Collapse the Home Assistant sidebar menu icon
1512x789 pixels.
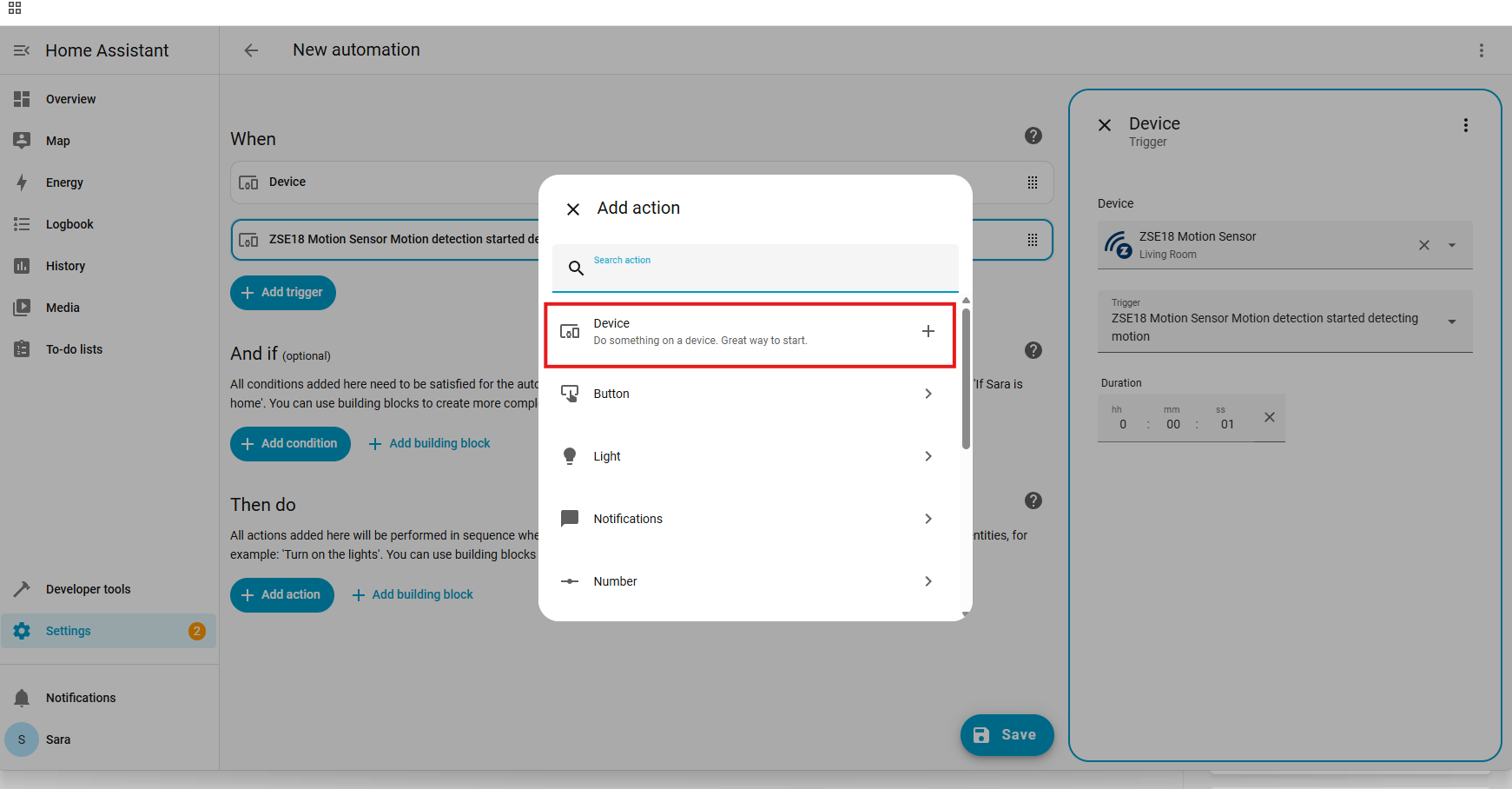[22, 50]
